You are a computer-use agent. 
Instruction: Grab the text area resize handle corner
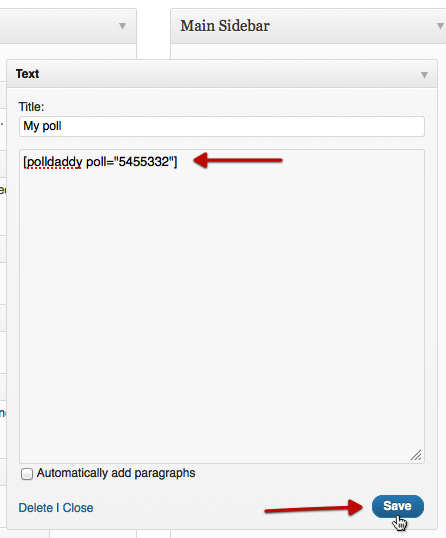coord(416,455)
